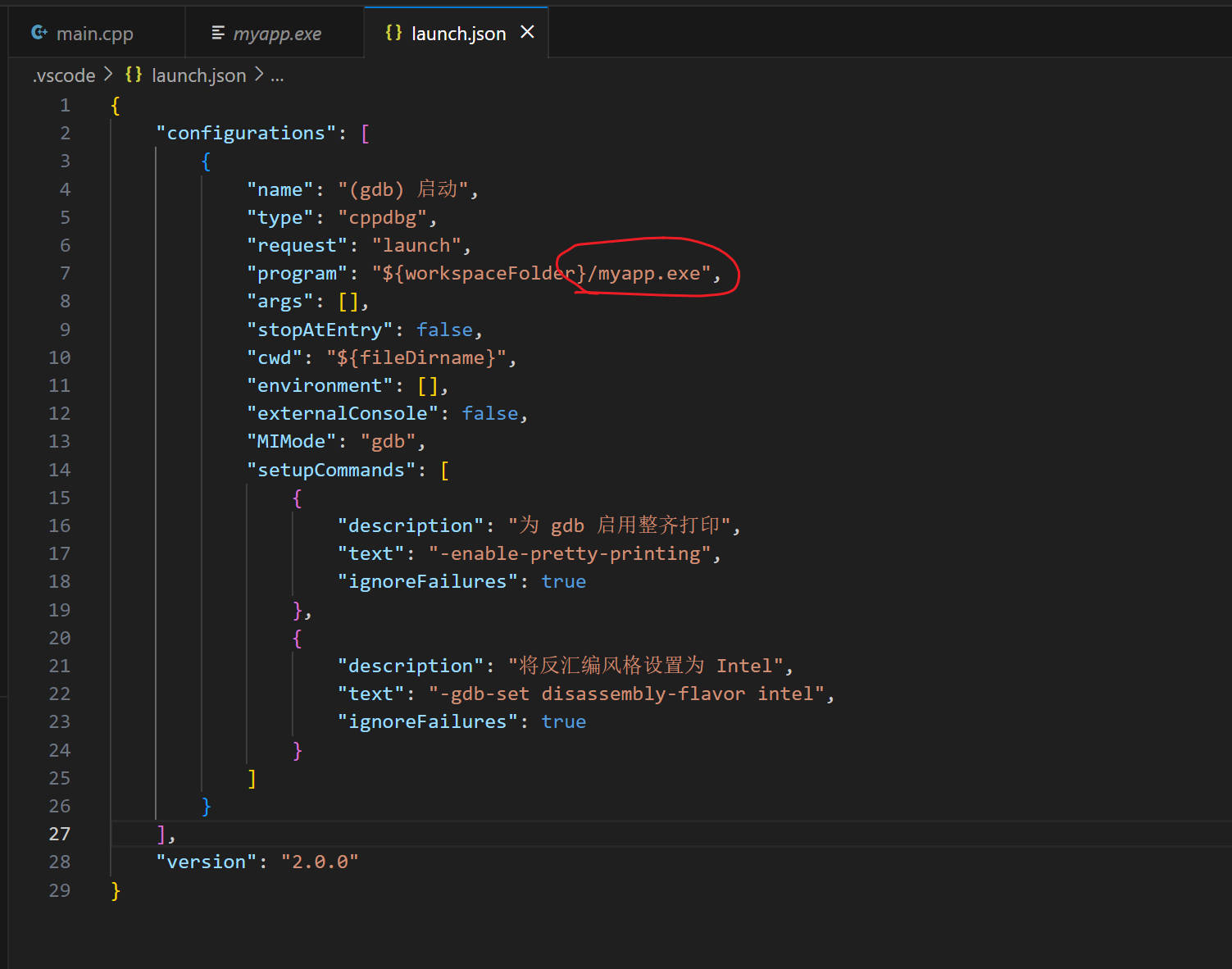The height and width of the screenshot is (969, 1232).
Task: Switch to the main.cpp tab
Action: click(x=94, y=34)
